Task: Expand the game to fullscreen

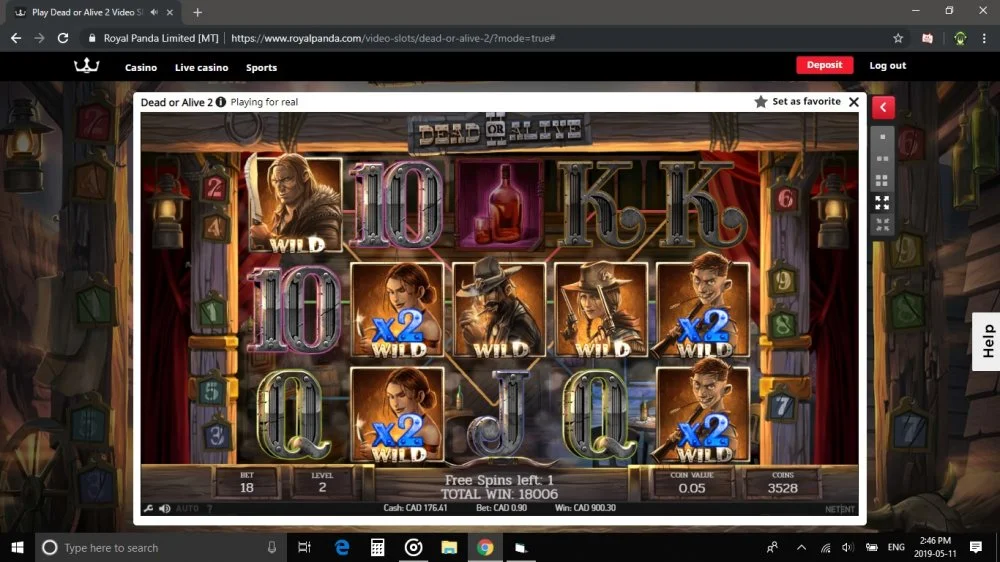Action: [883, 203]
